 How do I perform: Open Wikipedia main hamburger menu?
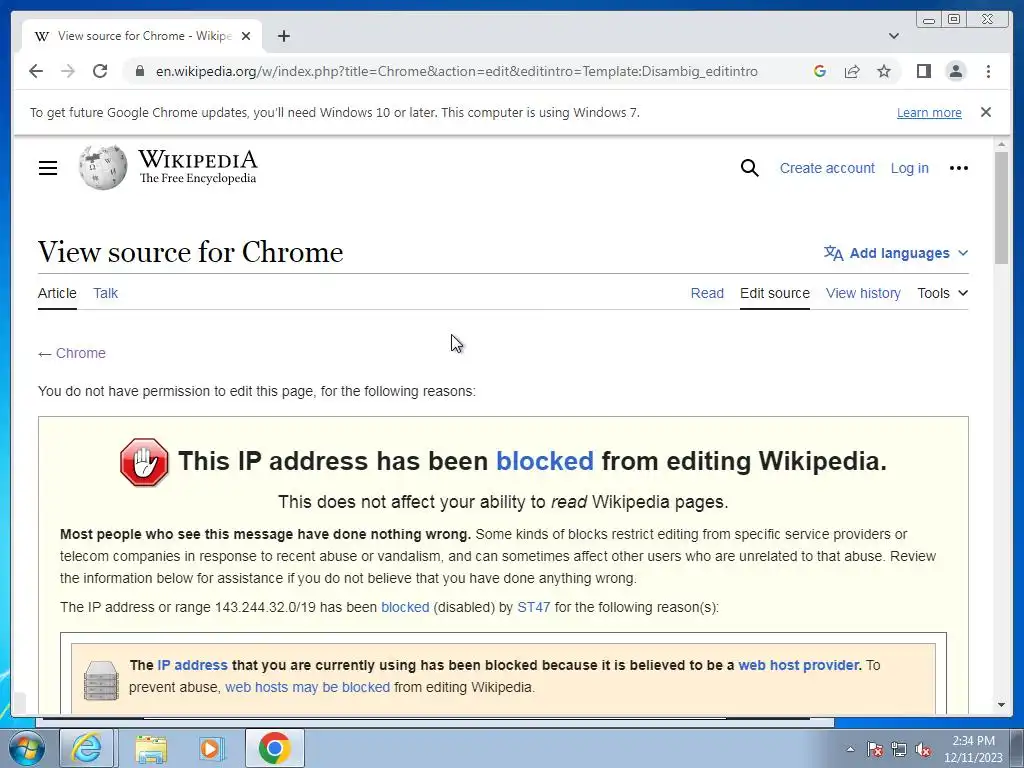[48, 168]
